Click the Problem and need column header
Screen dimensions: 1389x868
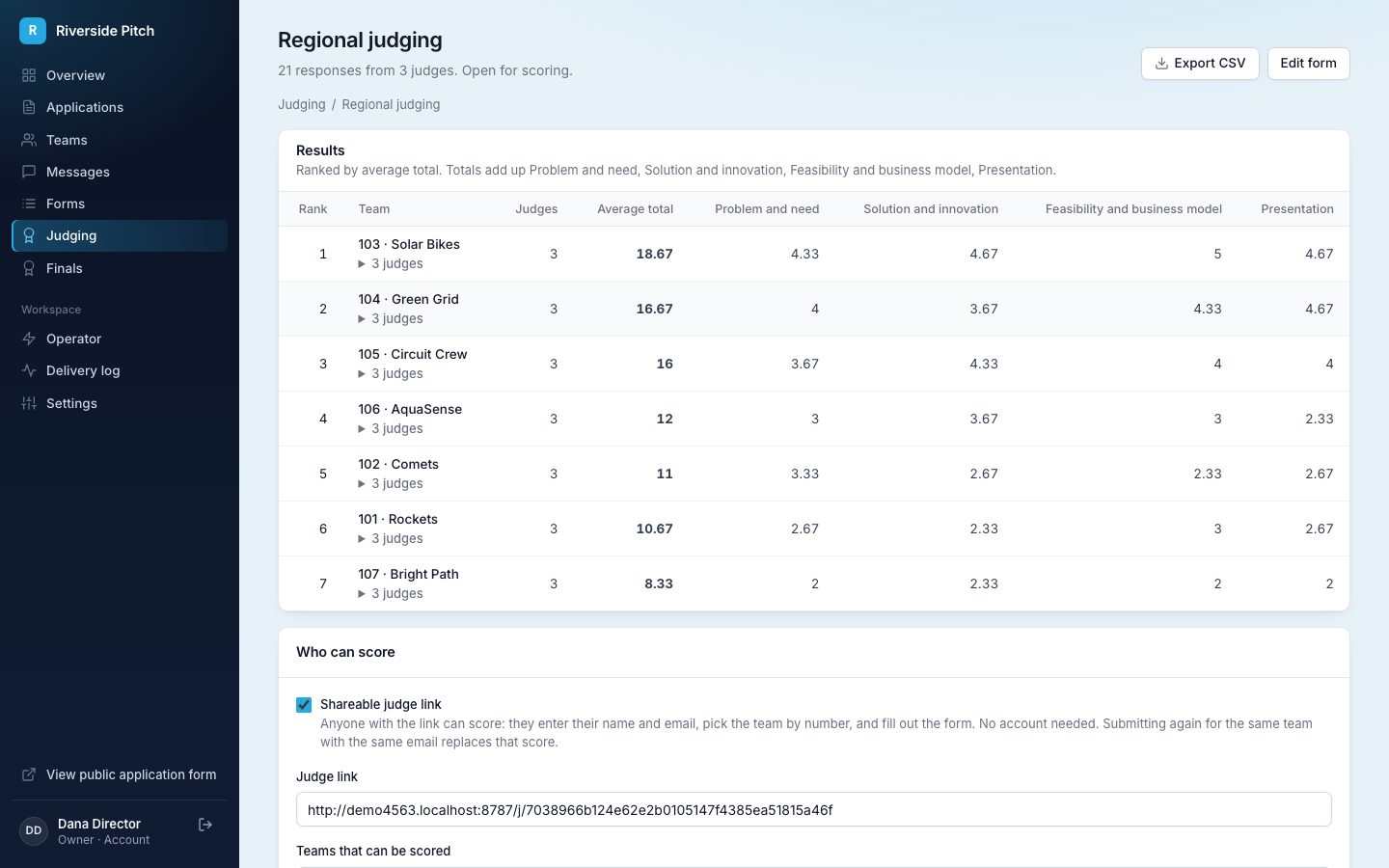tap(767, 209)
